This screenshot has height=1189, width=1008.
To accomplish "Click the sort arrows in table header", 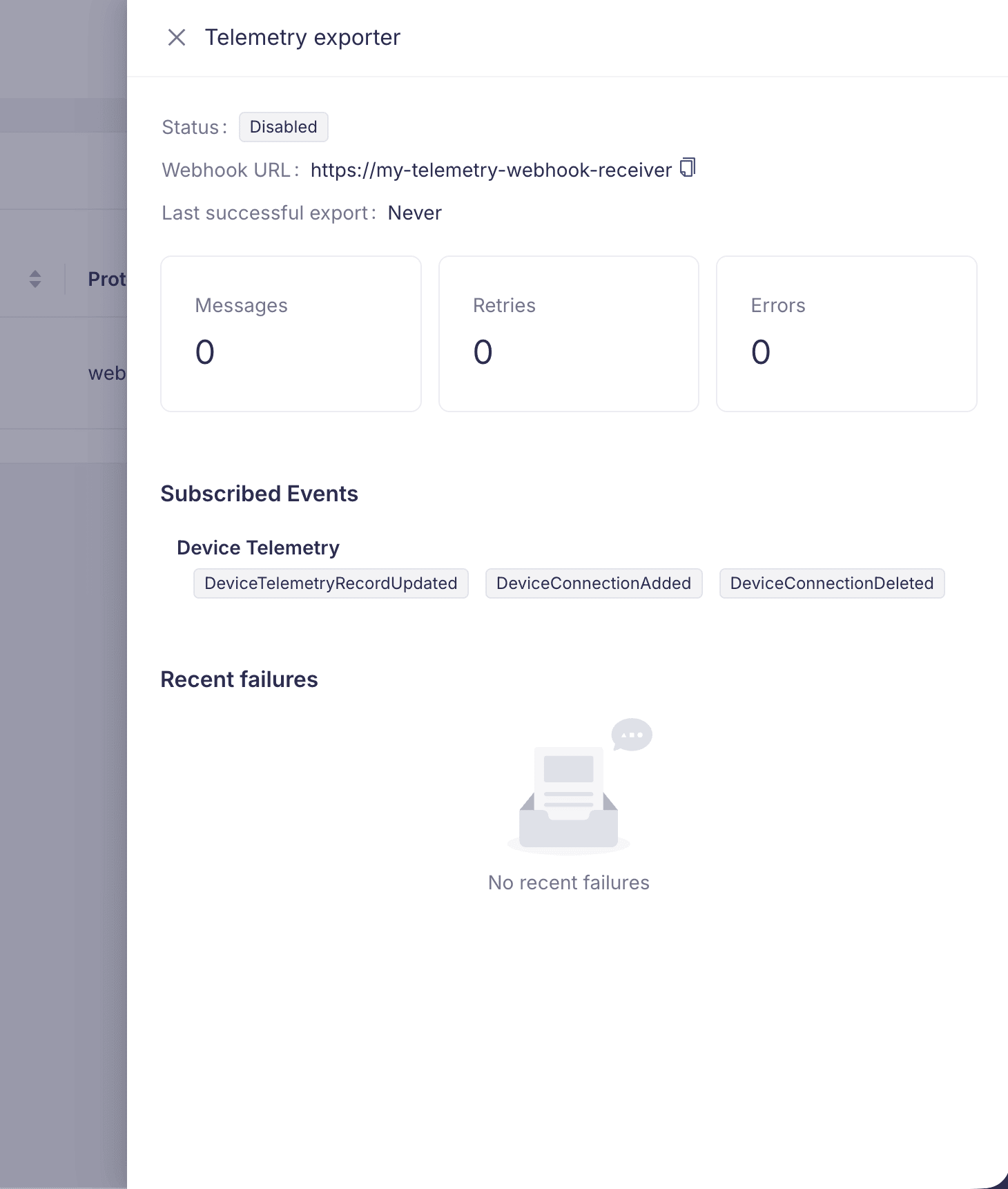I will [35, 279].
